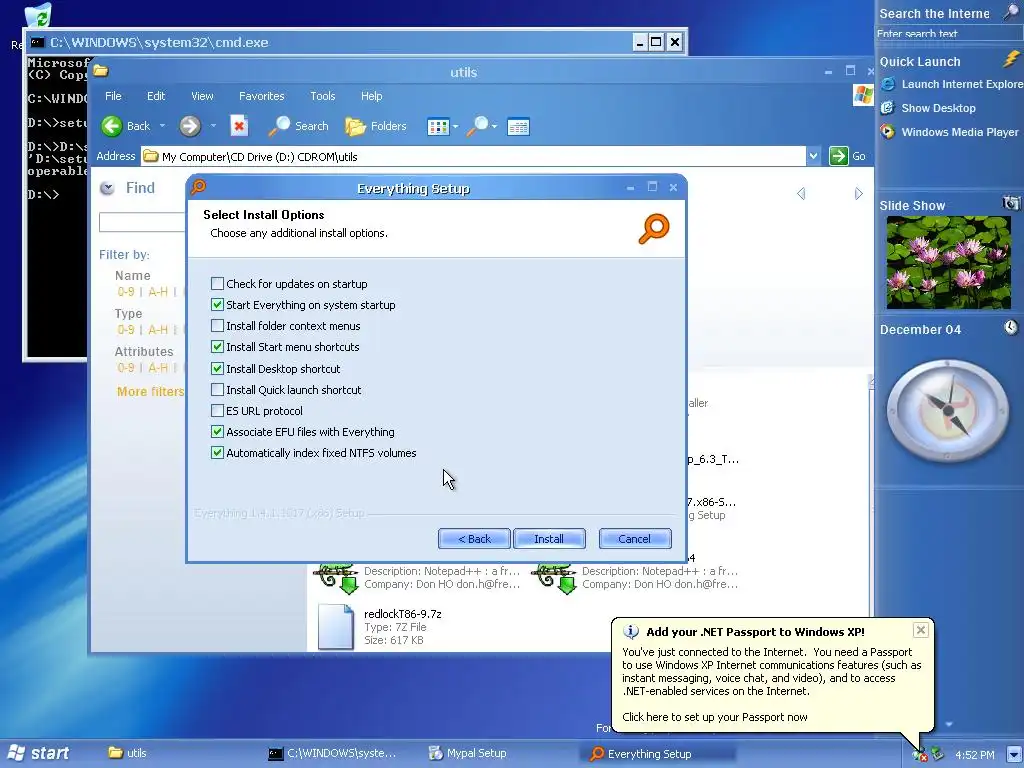The width and height of the screenshot is (1024, 768).
Task: Click the left page arrow in utils
Action: (801, 193)
